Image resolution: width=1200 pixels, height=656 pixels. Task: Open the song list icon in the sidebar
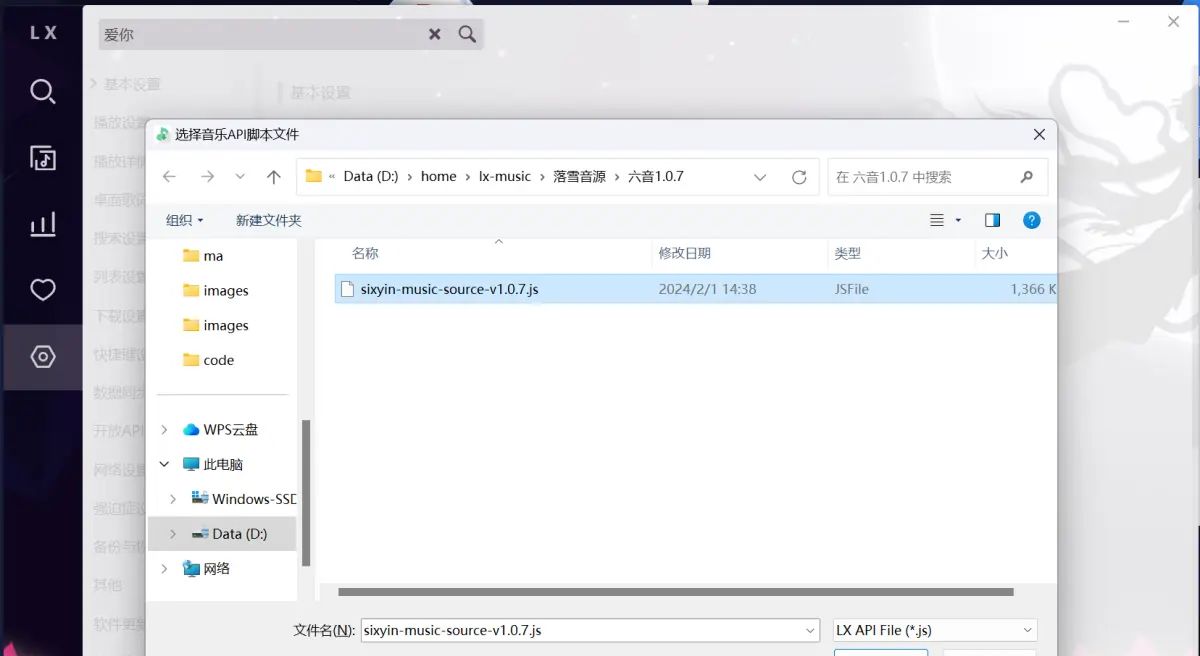click(x=42, y=157)
